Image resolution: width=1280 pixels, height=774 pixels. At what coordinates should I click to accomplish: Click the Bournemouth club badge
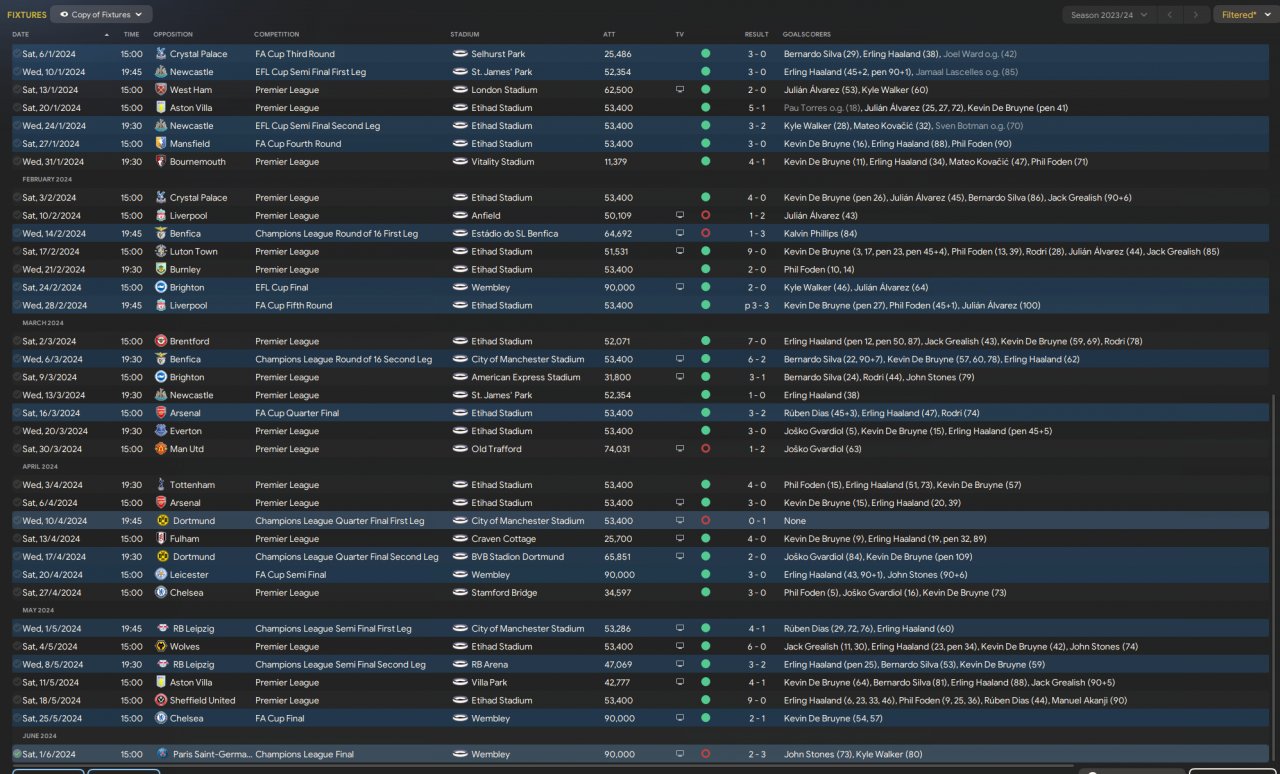click(x=161, y=162)
